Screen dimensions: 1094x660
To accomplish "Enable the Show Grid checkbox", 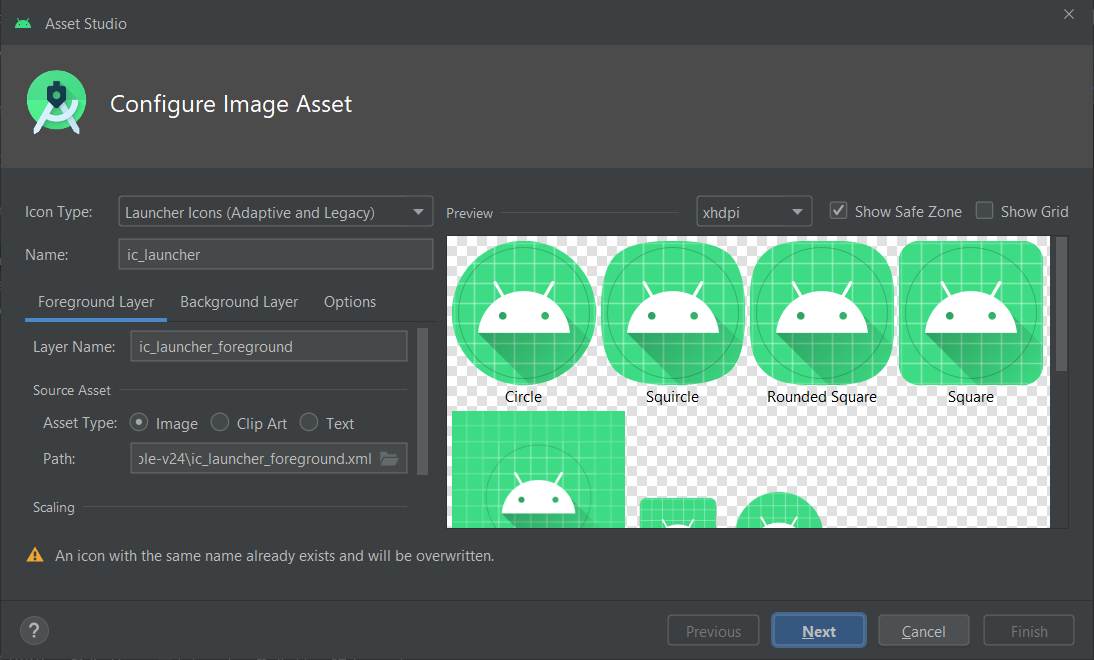I will coord(984,211).
